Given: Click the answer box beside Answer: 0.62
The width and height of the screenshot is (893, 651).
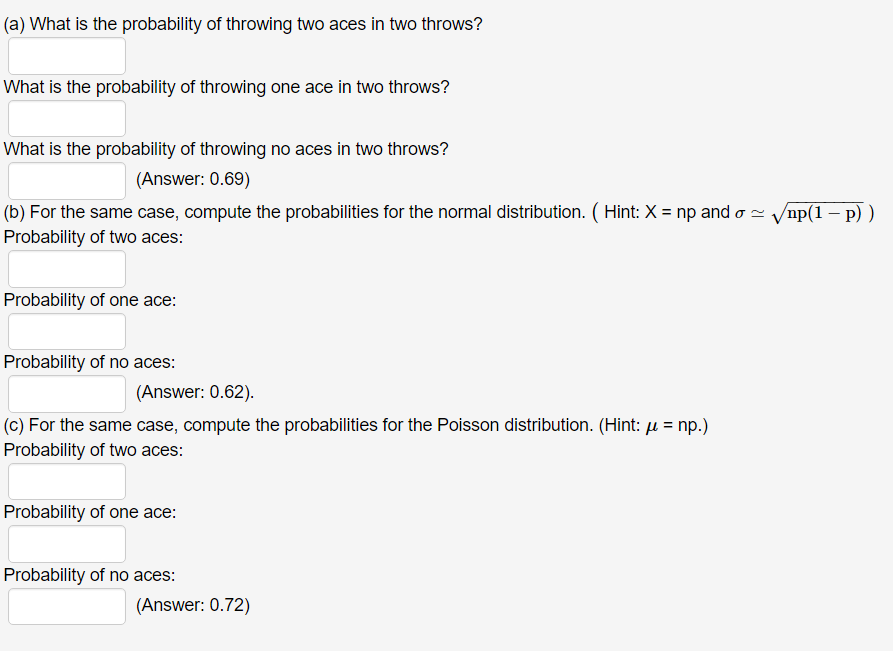Looking at the screenshot, I should tap(66, 393).
